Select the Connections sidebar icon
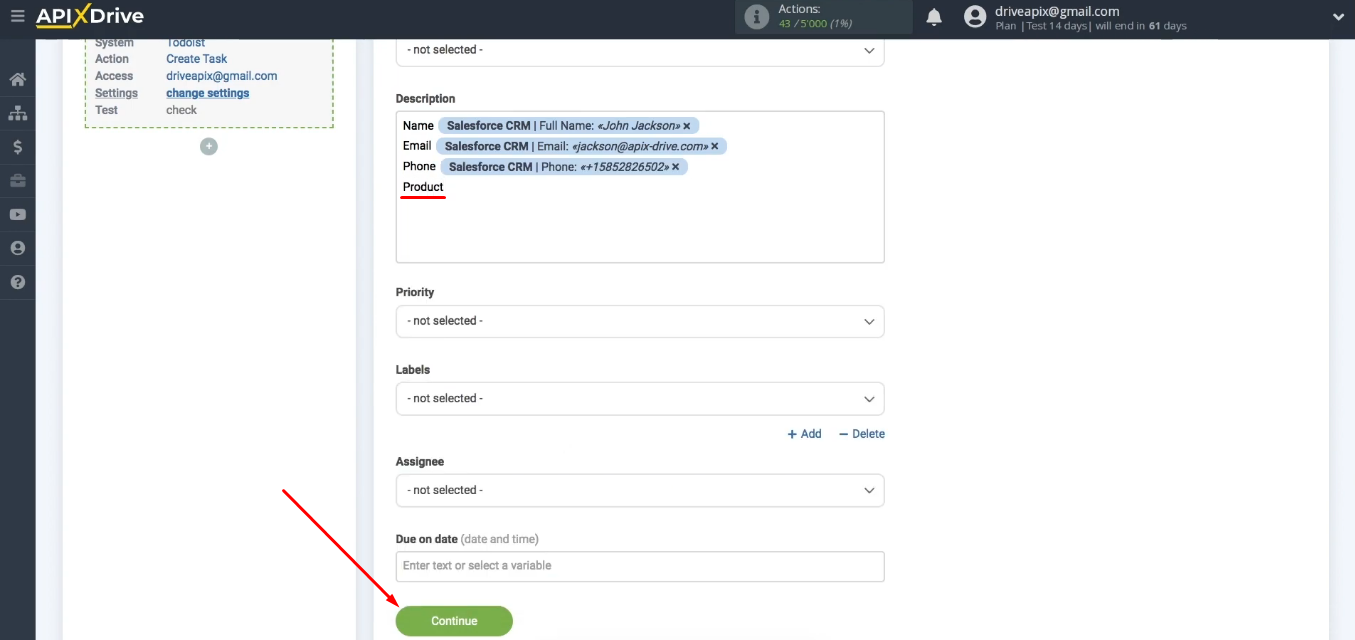1355x640 pixels. [18, 113]
